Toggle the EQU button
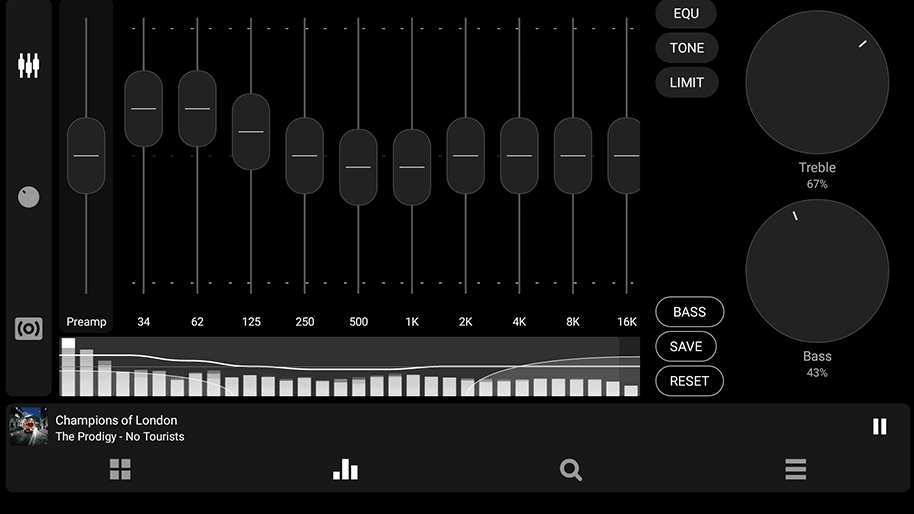Screen dimensions: 914x514 pos(686,13)
